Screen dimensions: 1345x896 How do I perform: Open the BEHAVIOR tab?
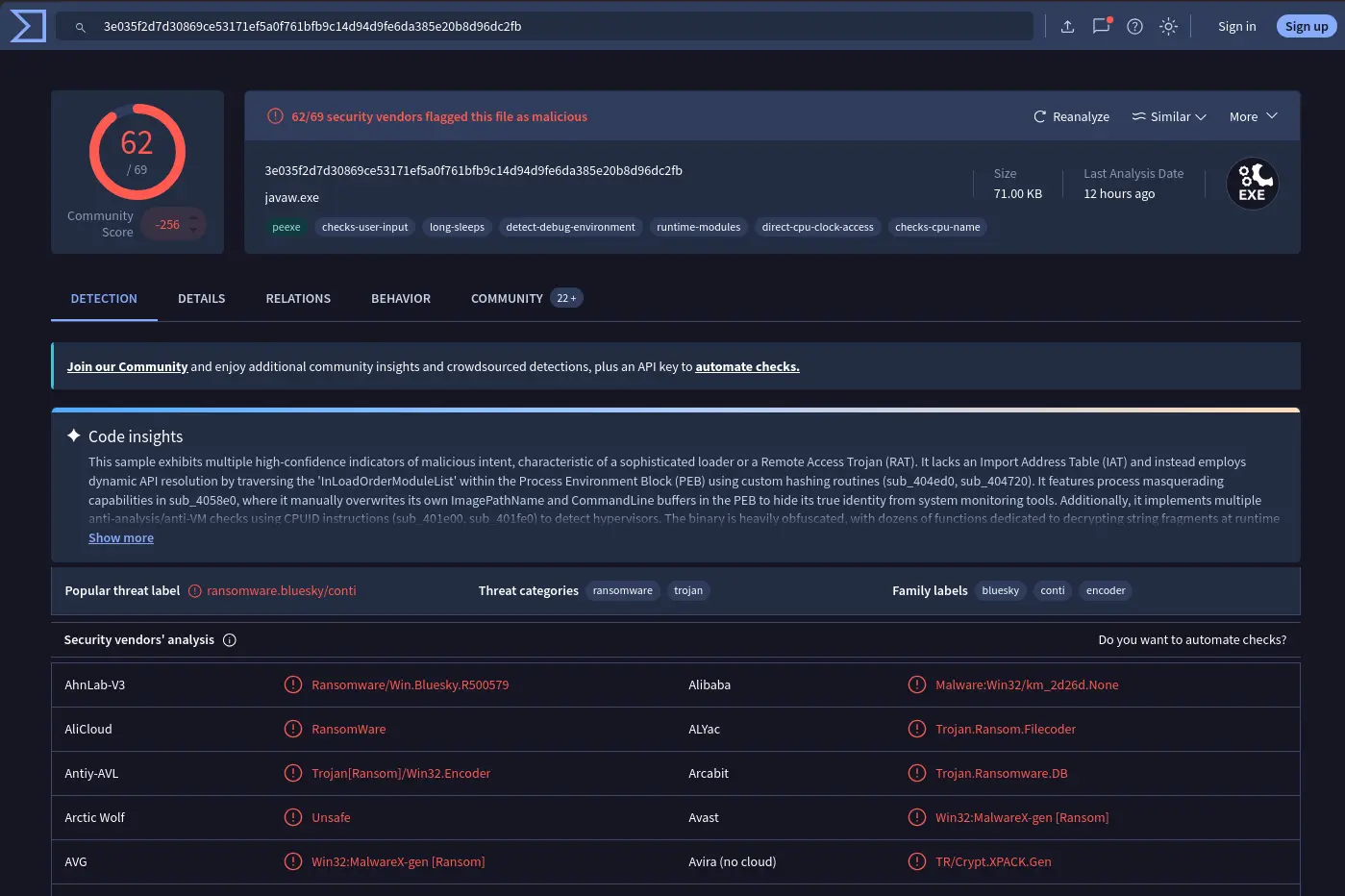pos(401,299)
